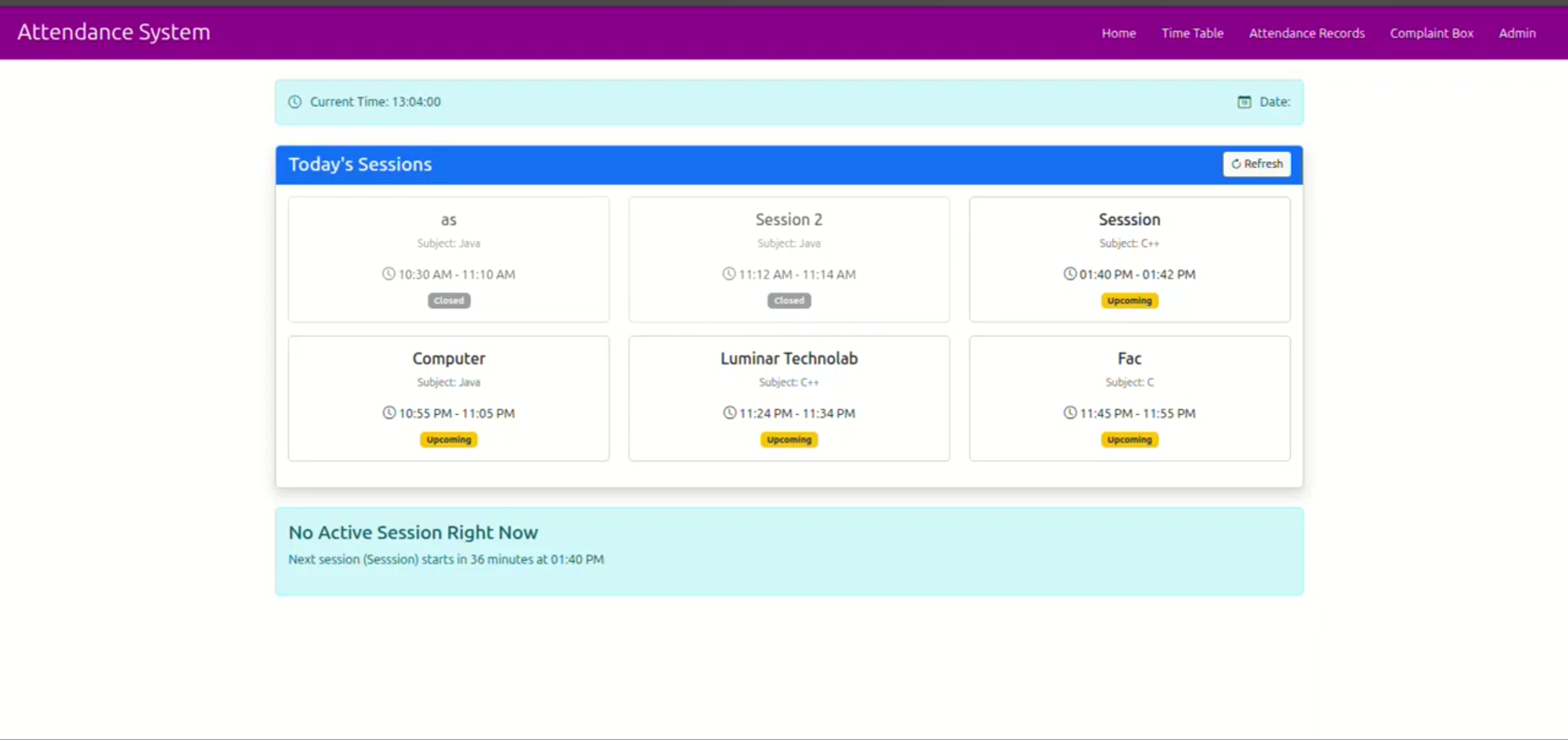Click Subject: Java on Computer card
The width and height of the screenshot is (1568, 740).
point(449,382)
